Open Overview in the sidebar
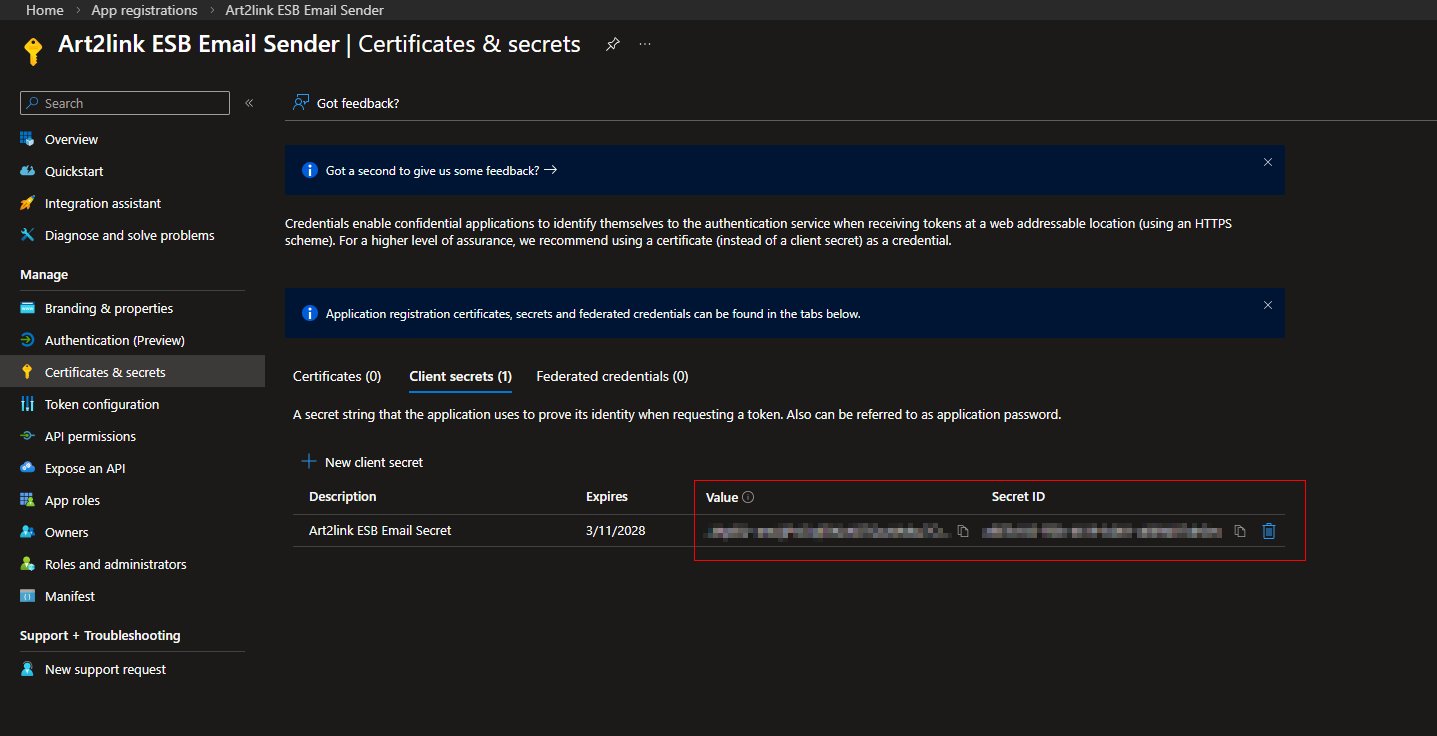Viewport: 1437px width, 736px height. [71, 139]
